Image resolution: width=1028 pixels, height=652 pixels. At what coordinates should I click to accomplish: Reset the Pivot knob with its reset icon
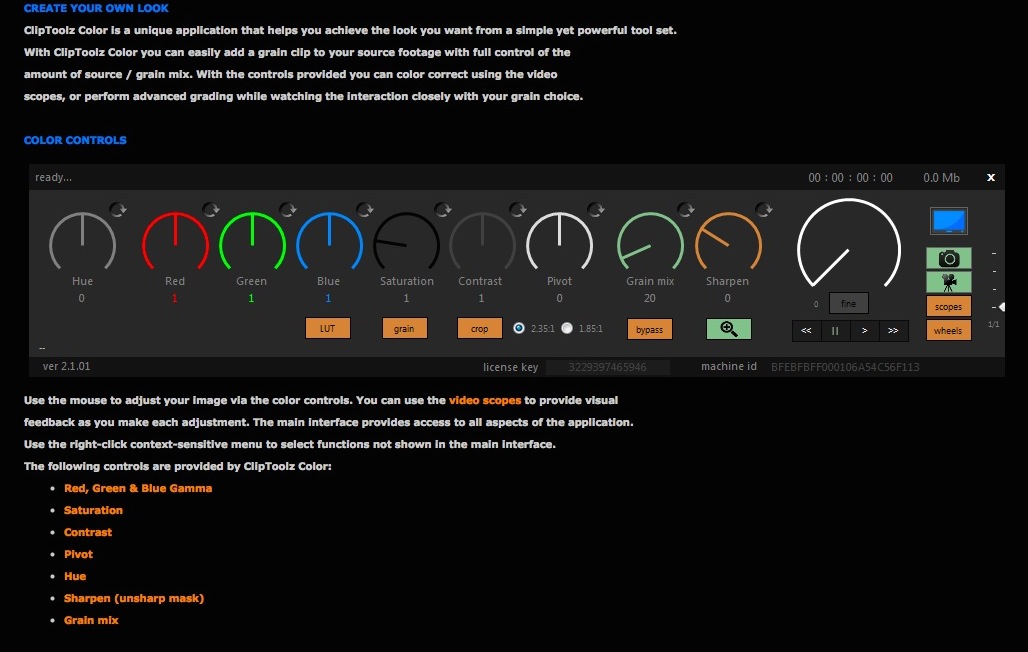[596, 209]
